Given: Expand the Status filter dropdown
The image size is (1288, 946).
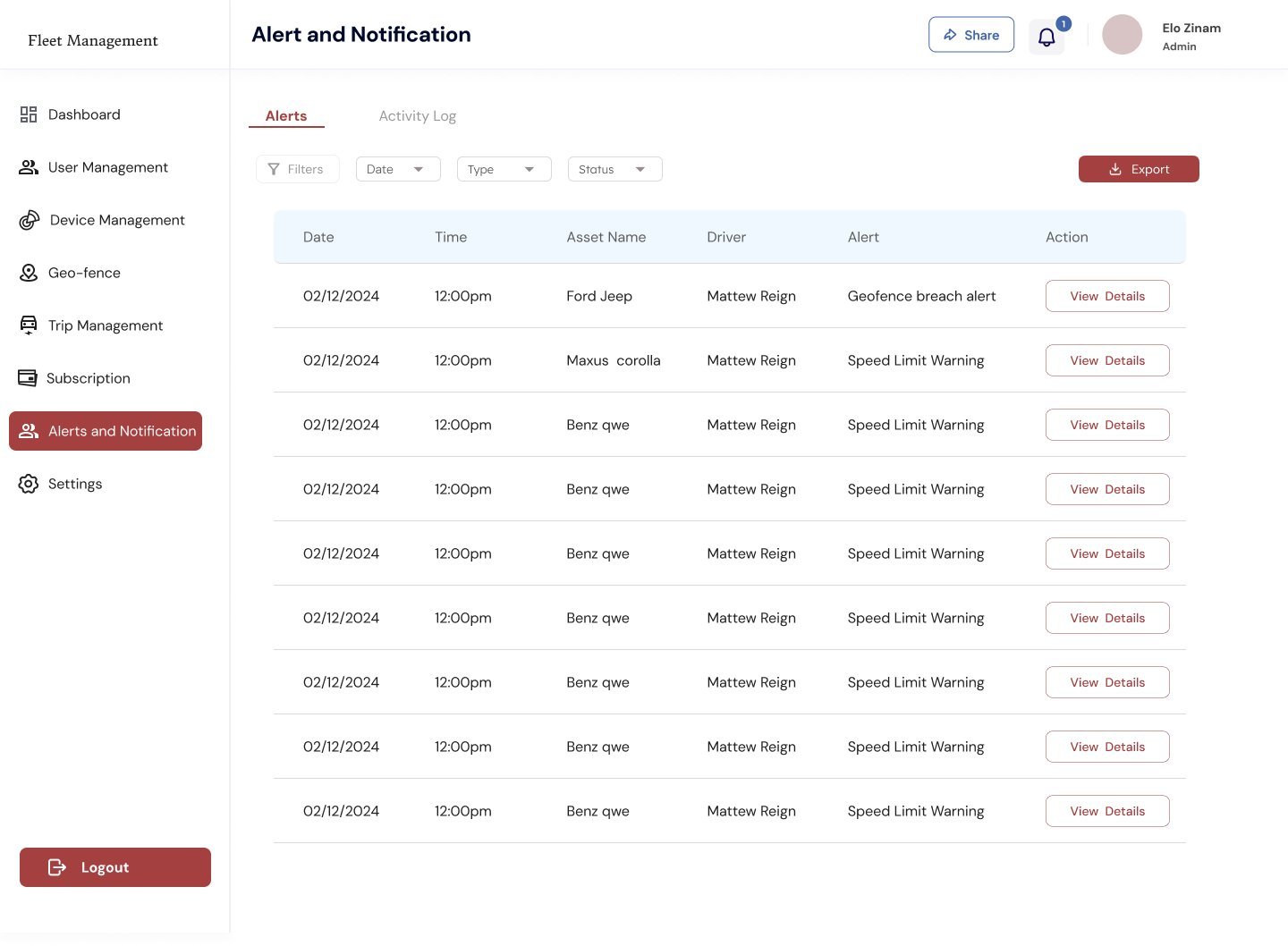Looking at the screenshot, I should (615, 169).
